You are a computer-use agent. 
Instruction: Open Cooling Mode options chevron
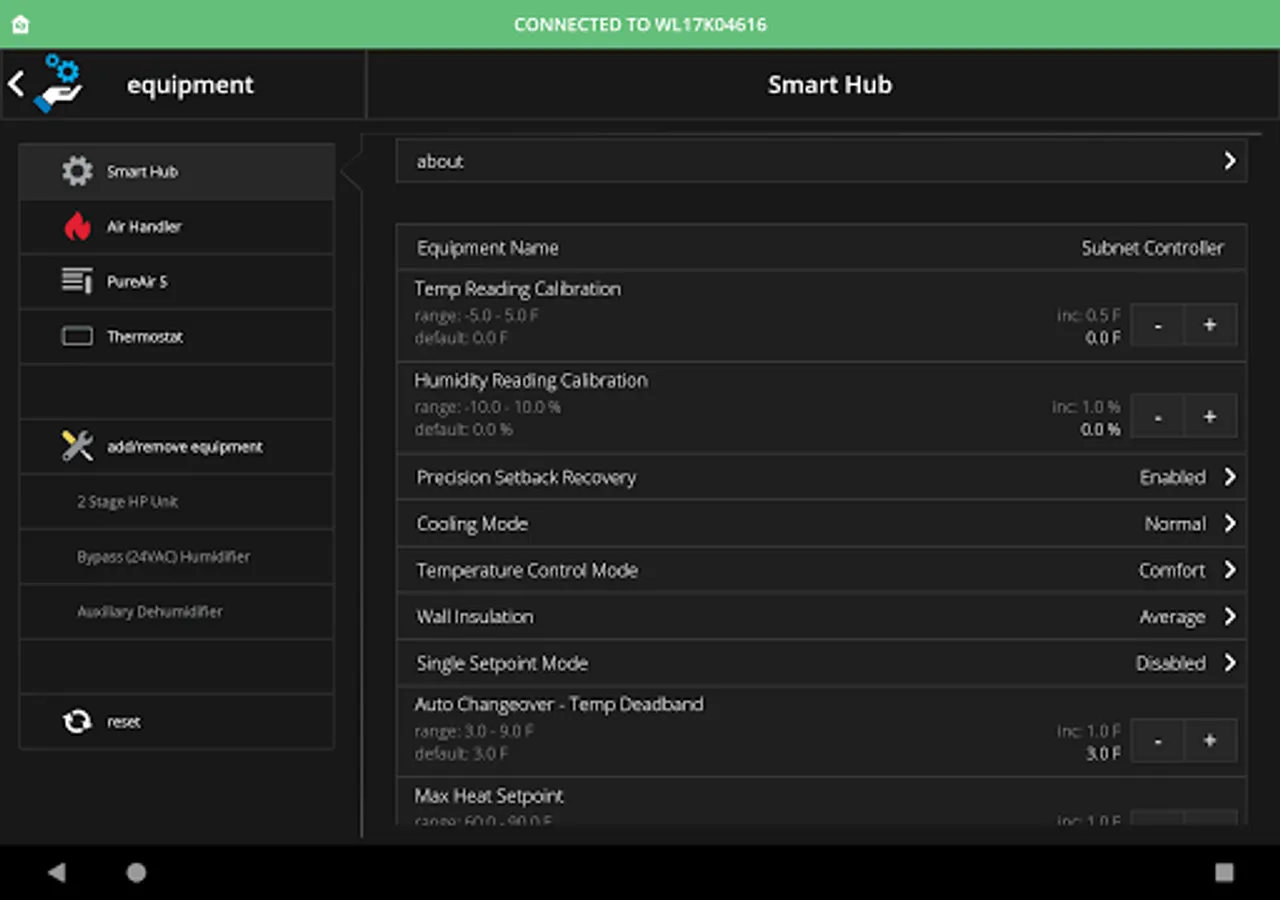pyautogui.click(x=1229, y=523)
